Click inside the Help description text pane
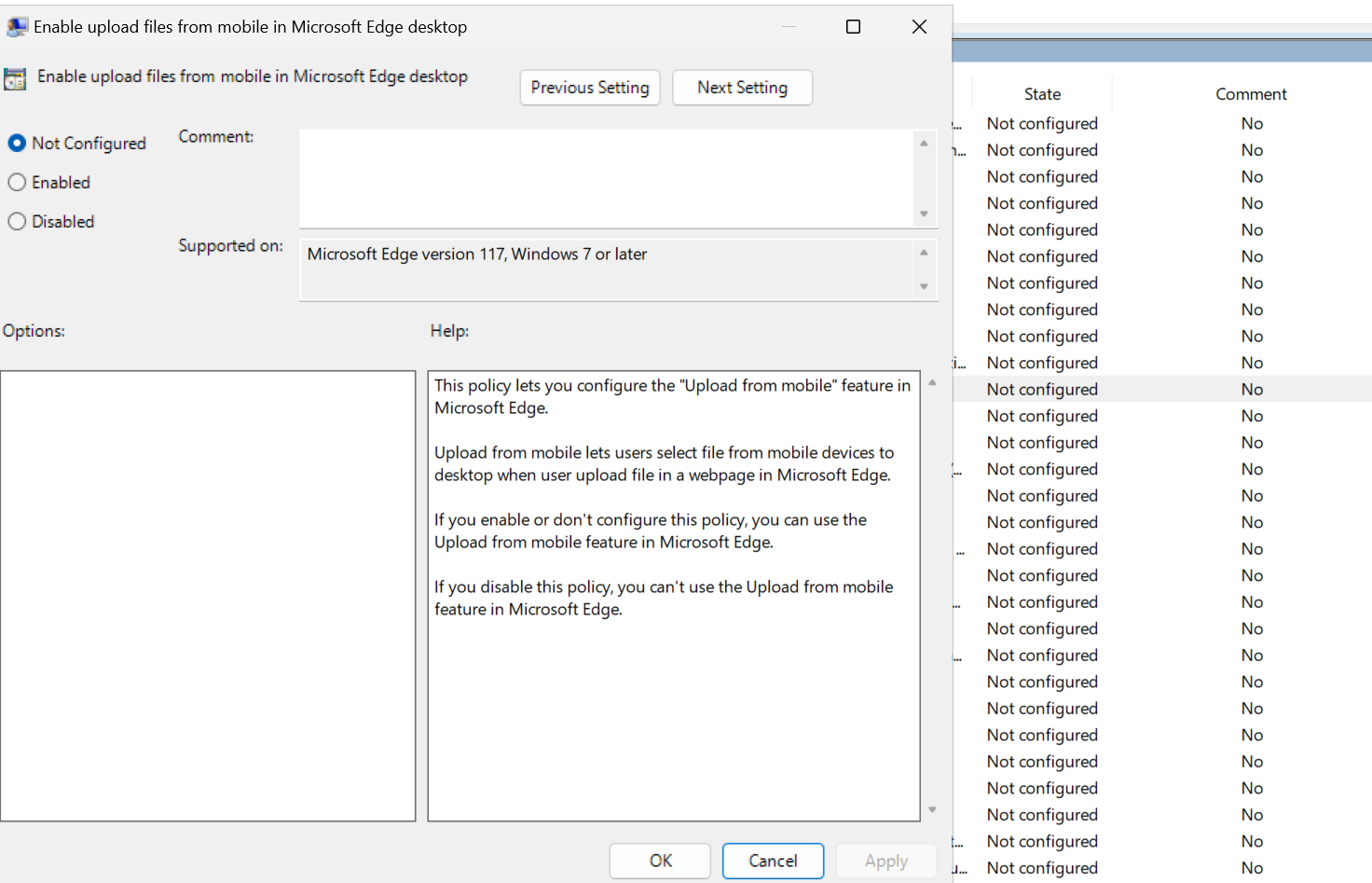The height and width of the screenshot is (883, 1372). pyautogui.click(x=673, y=597)
